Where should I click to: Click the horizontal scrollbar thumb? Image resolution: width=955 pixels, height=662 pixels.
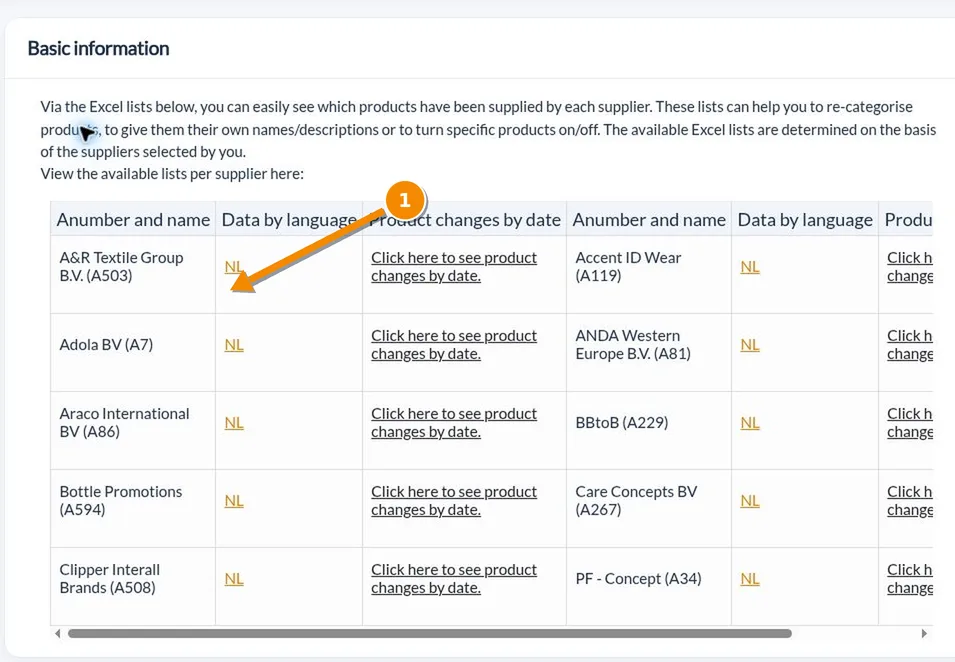429,633
